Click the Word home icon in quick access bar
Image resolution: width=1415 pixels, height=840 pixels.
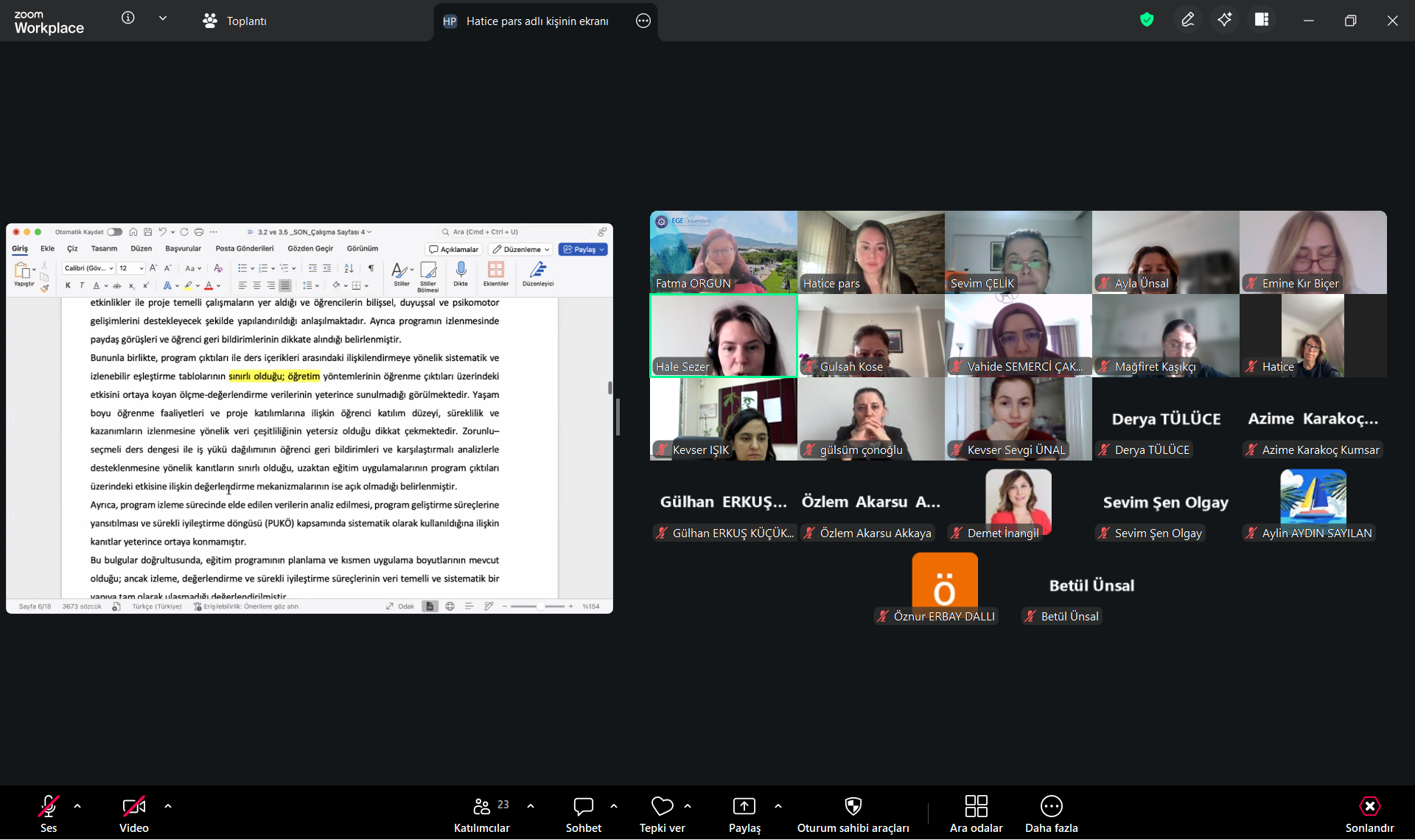click(x=133, y=232)
